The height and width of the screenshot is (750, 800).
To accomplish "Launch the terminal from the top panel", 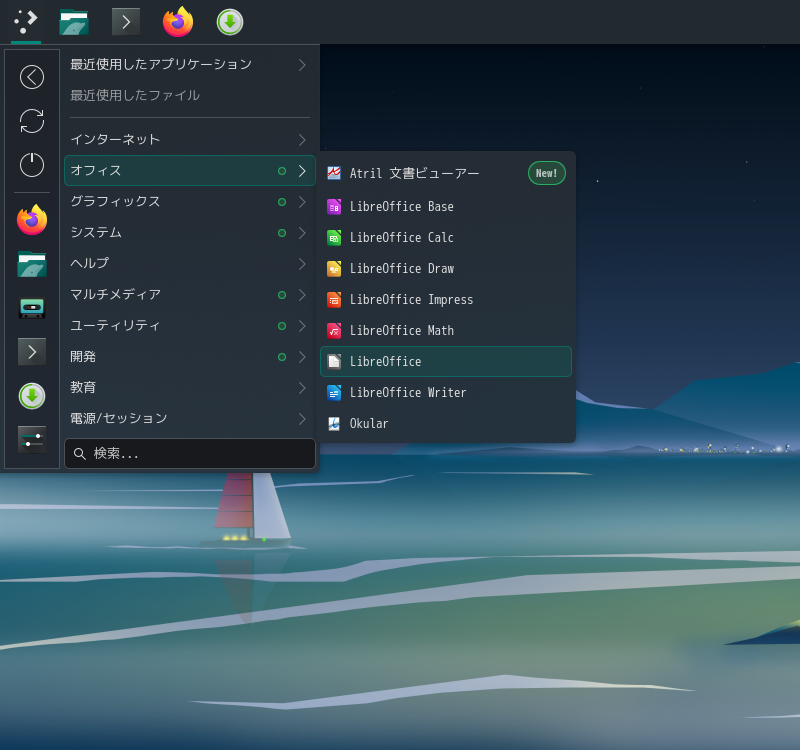I will pos(126,22).
